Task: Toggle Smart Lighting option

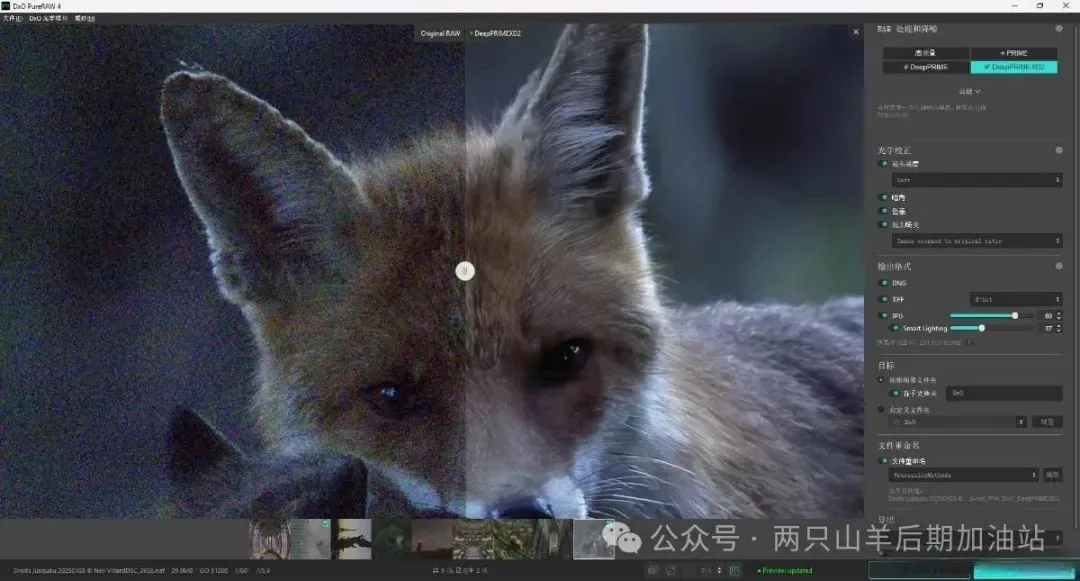Action: pyautogui.click(x=895, y=328)
